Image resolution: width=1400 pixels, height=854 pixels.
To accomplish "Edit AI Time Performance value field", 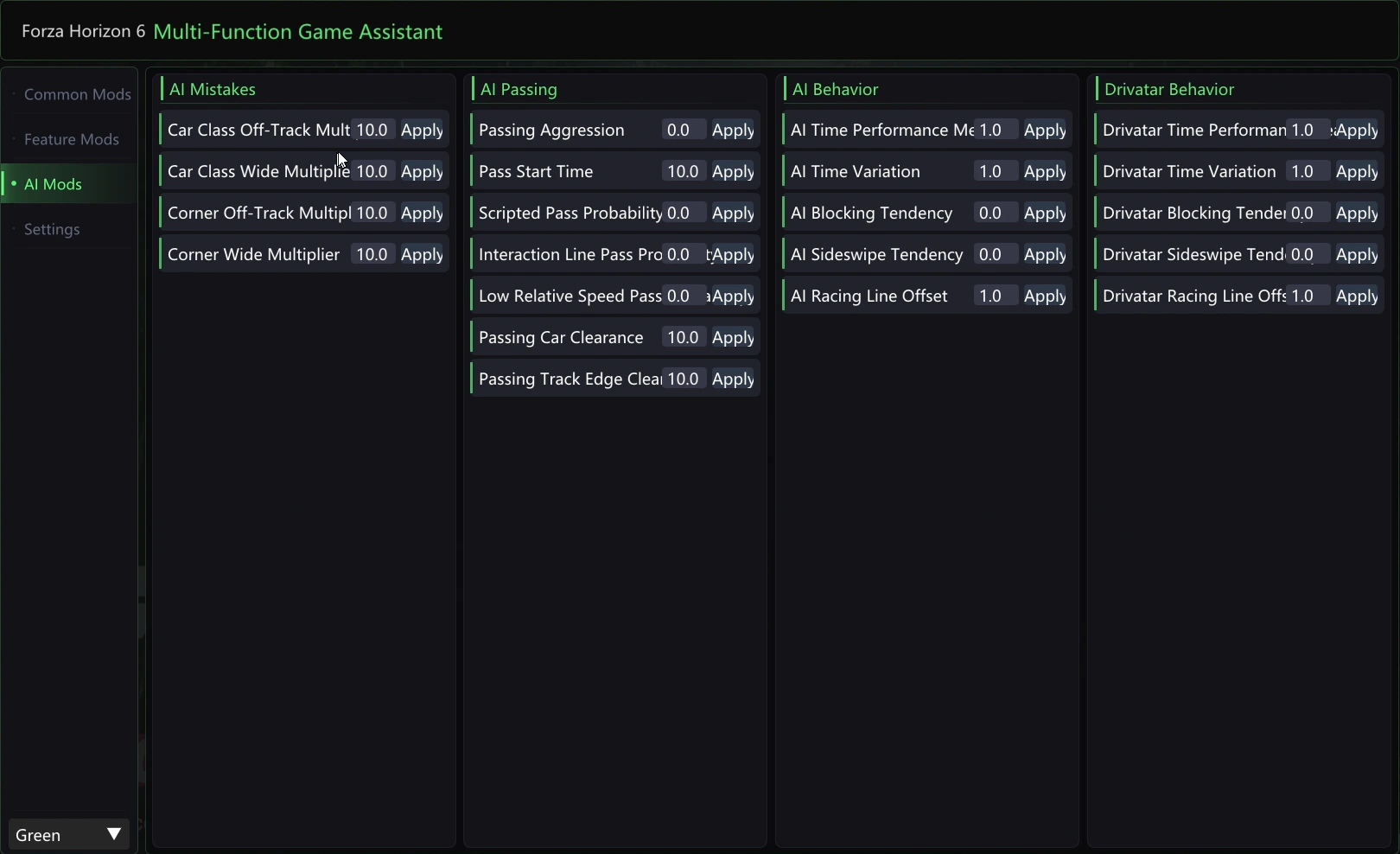I will click(x=996, y=130).
